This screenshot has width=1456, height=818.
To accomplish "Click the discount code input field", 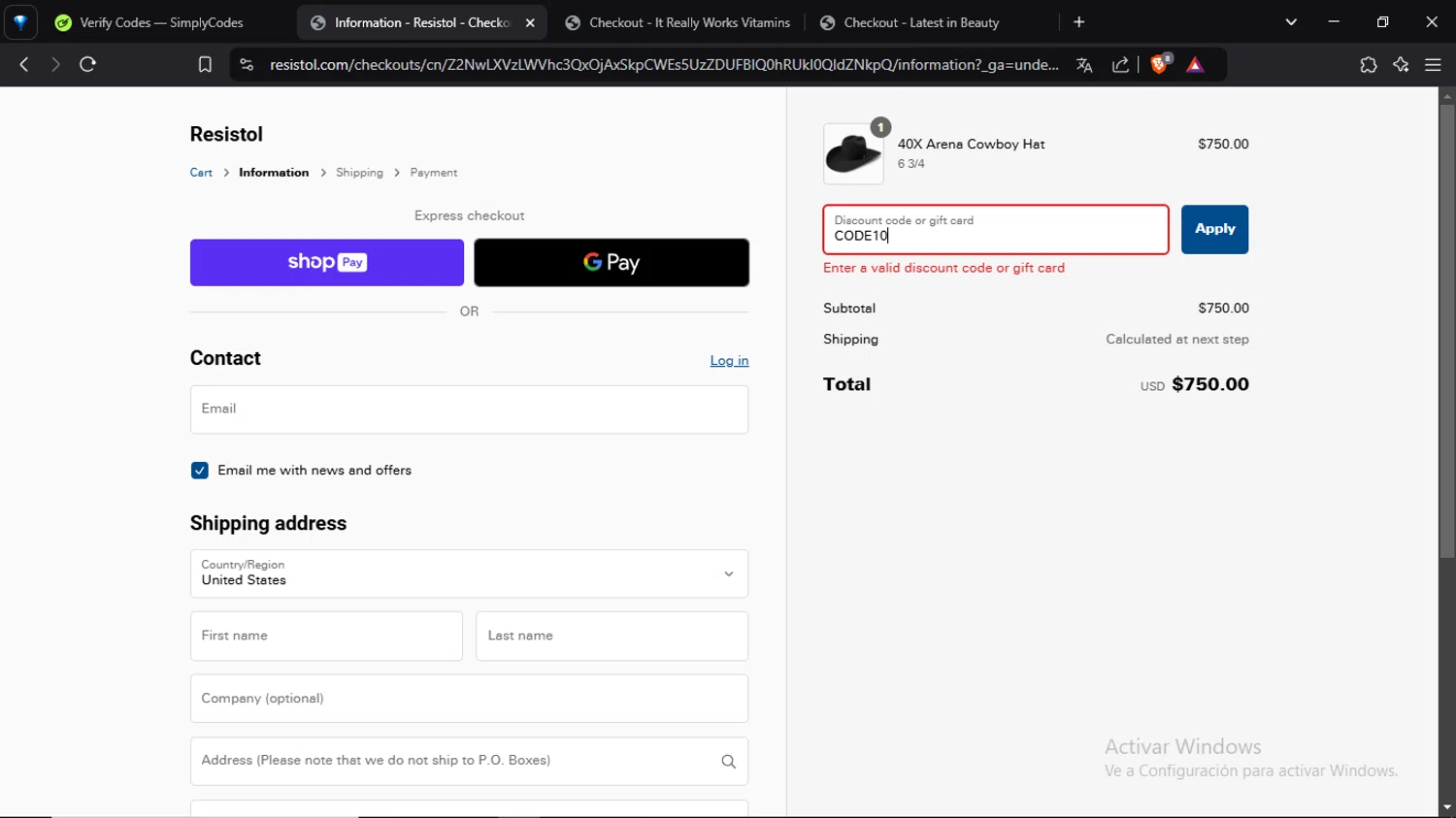I will pos(996,230).
